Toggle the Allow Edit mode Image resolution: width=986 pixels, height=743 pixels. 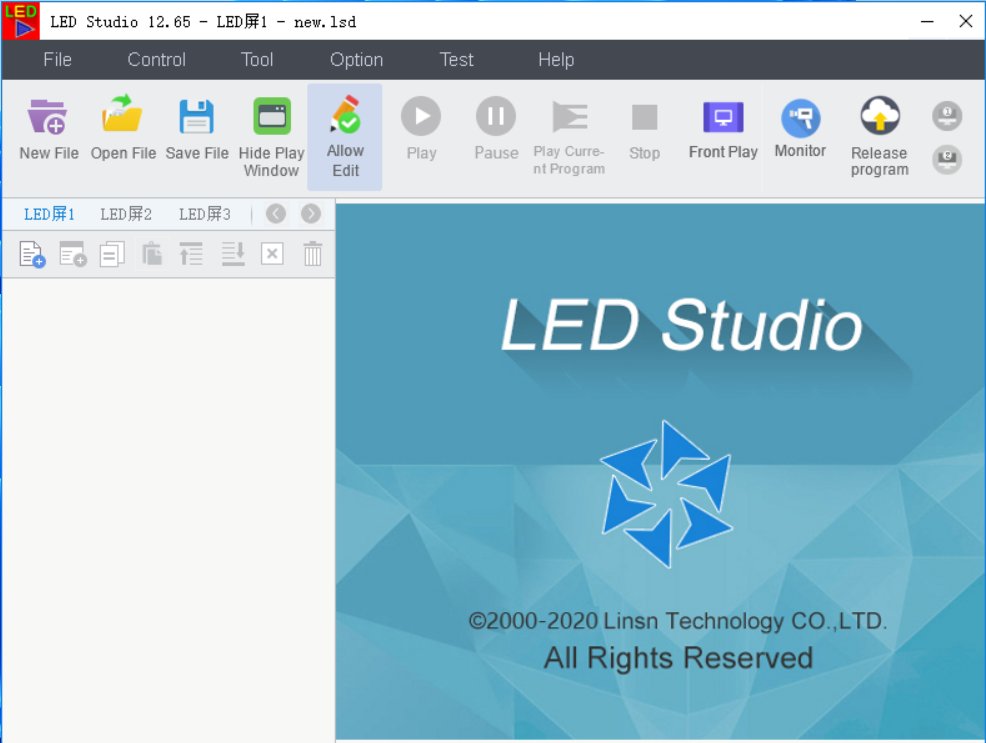345,137
